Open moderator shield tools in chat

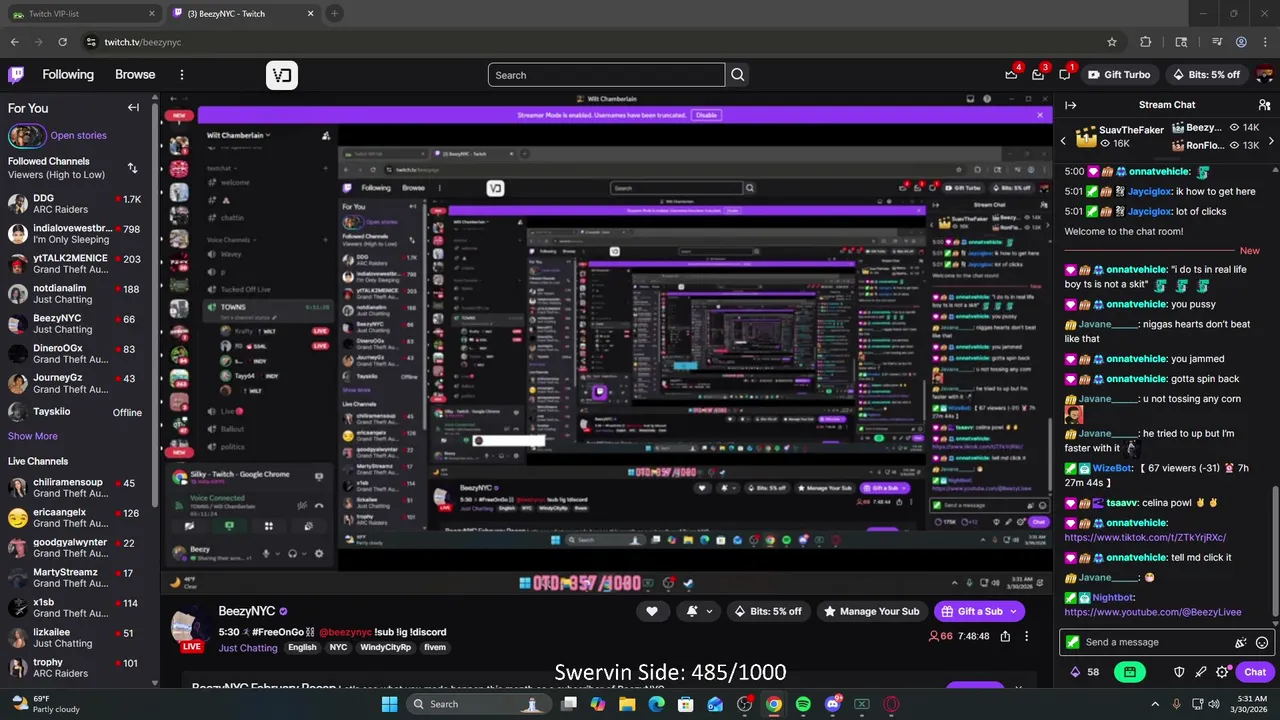pyautogui.click(x=1179, y=672)
